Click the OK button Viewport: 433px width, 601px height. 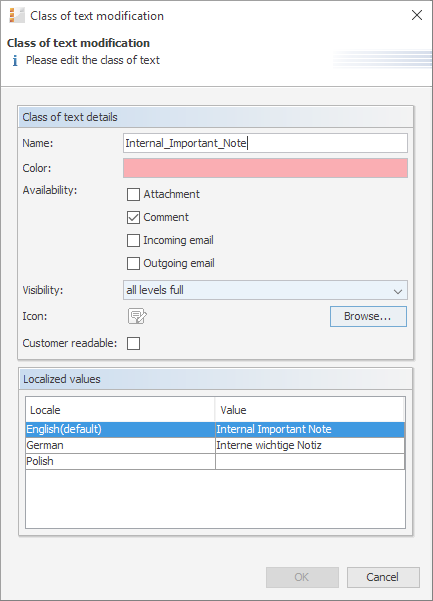302,577
